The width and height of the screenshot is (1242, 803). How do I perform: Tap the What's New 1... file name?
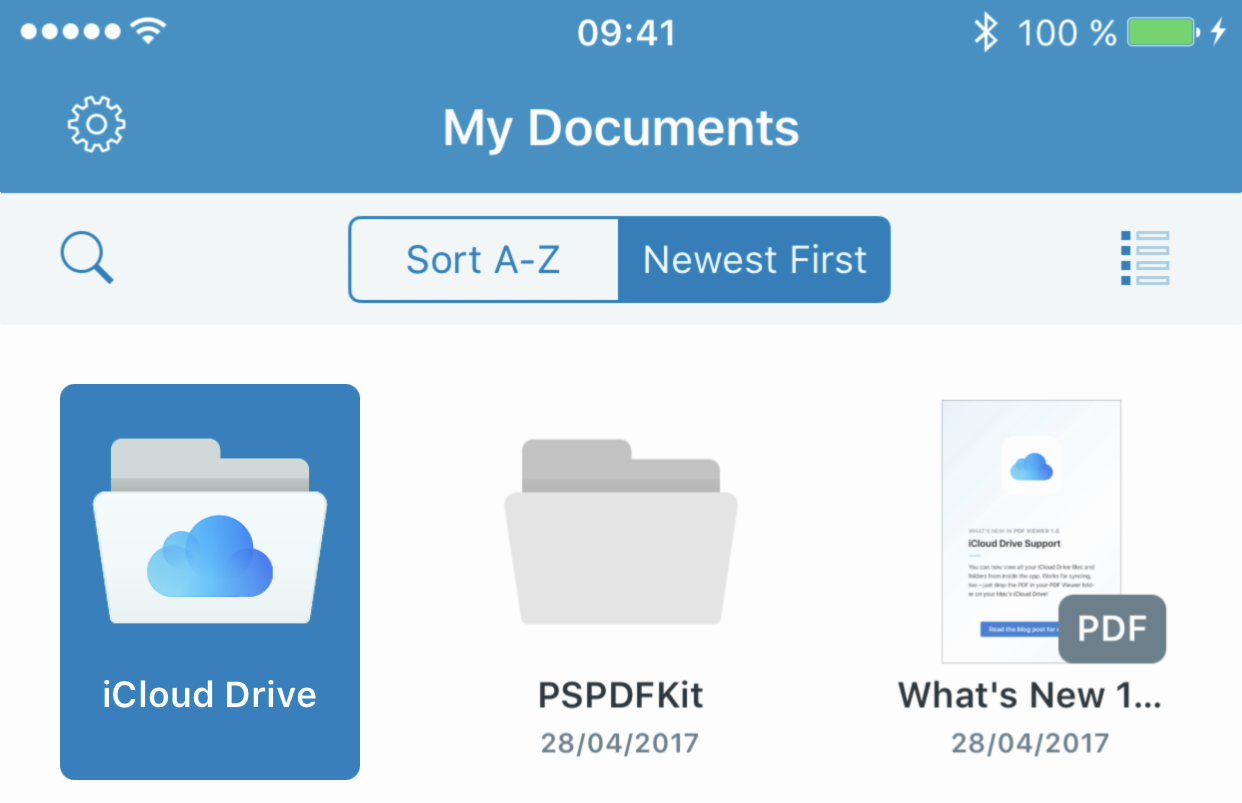pyautogui.click(x=1030, y=695)
